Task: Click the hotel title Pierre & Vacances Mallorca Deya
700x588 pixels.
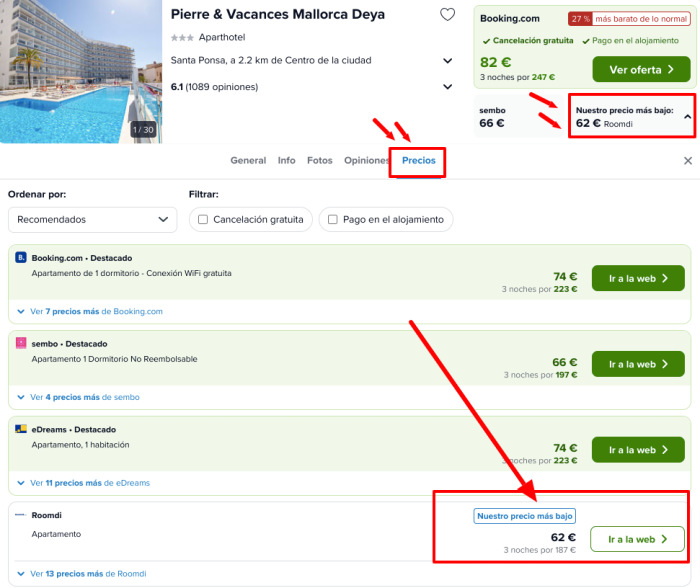Action: coord(278,14)
